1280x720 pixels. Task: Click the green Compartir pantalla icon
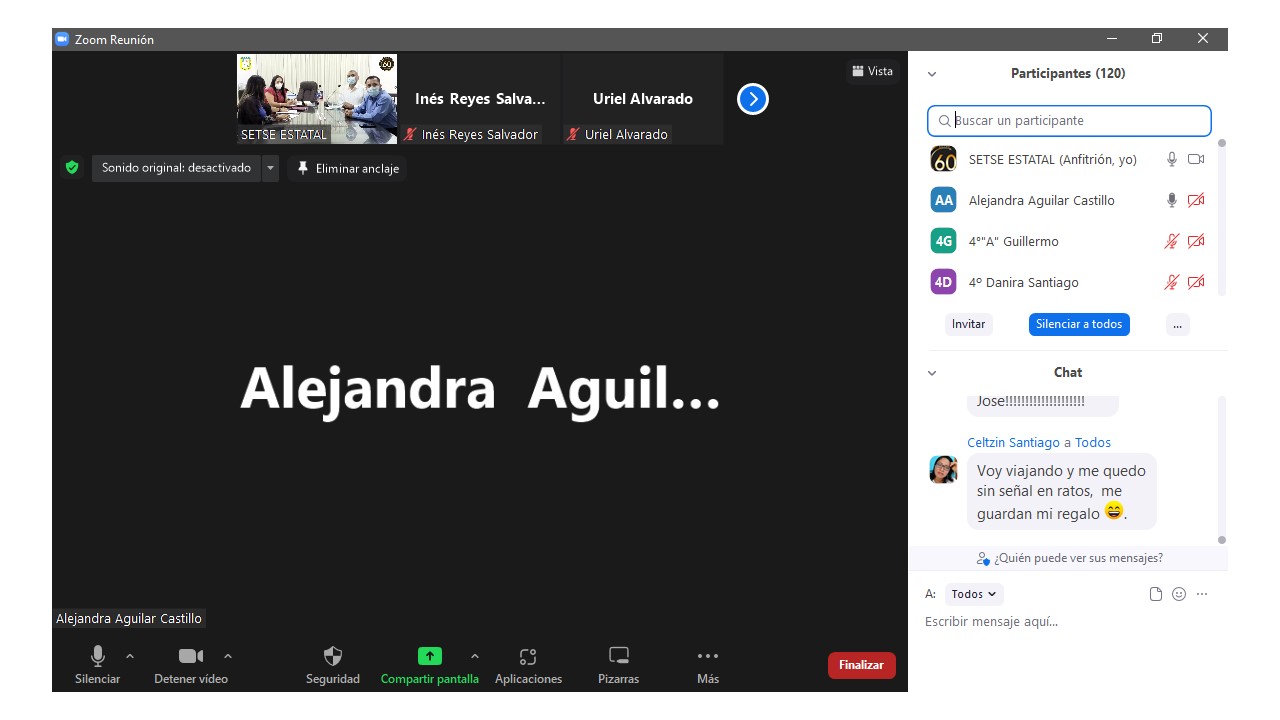[x=429, y=656]
